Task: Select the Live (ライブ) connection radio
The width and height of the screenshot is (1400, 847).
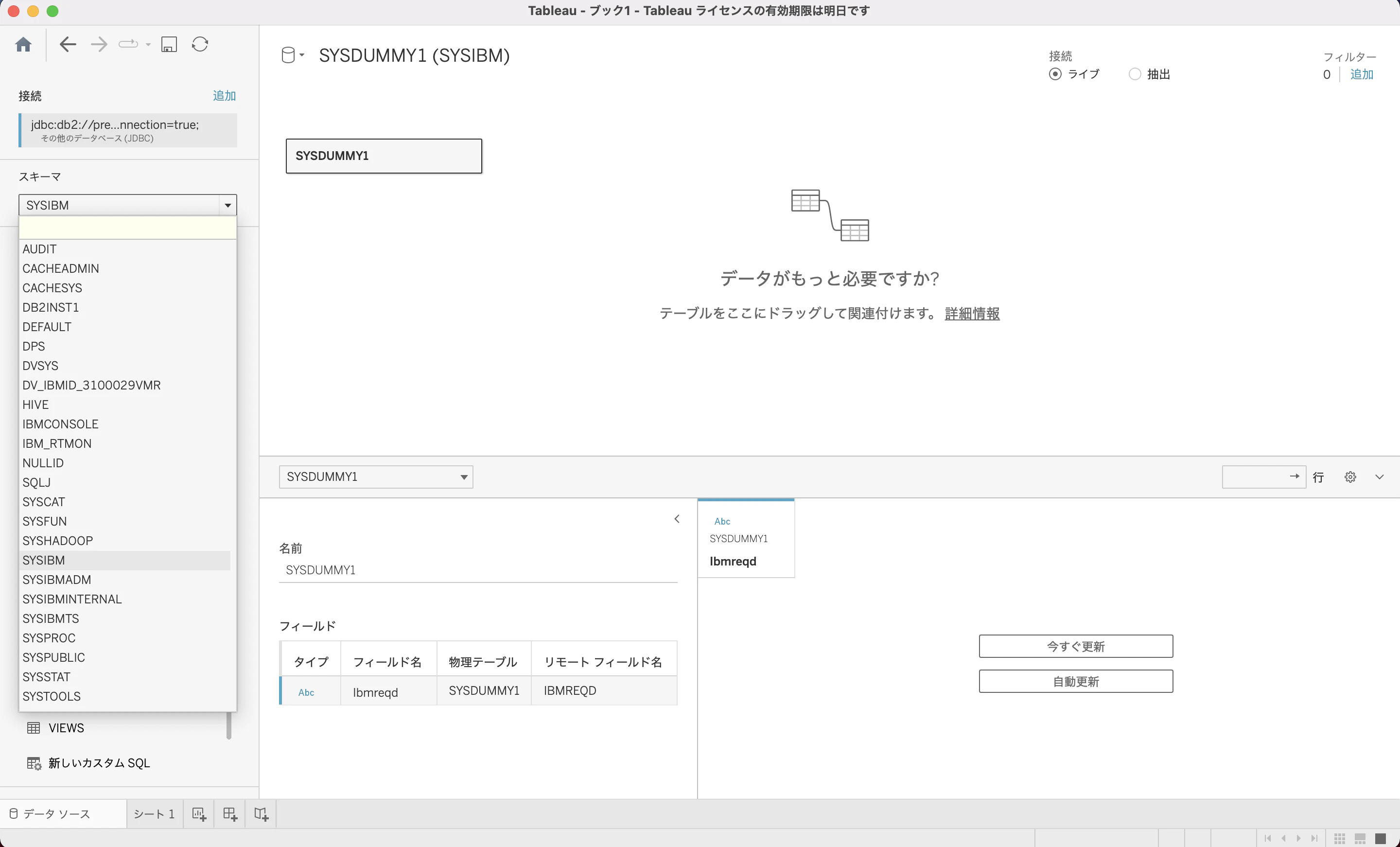Action: pos(1055,74)
